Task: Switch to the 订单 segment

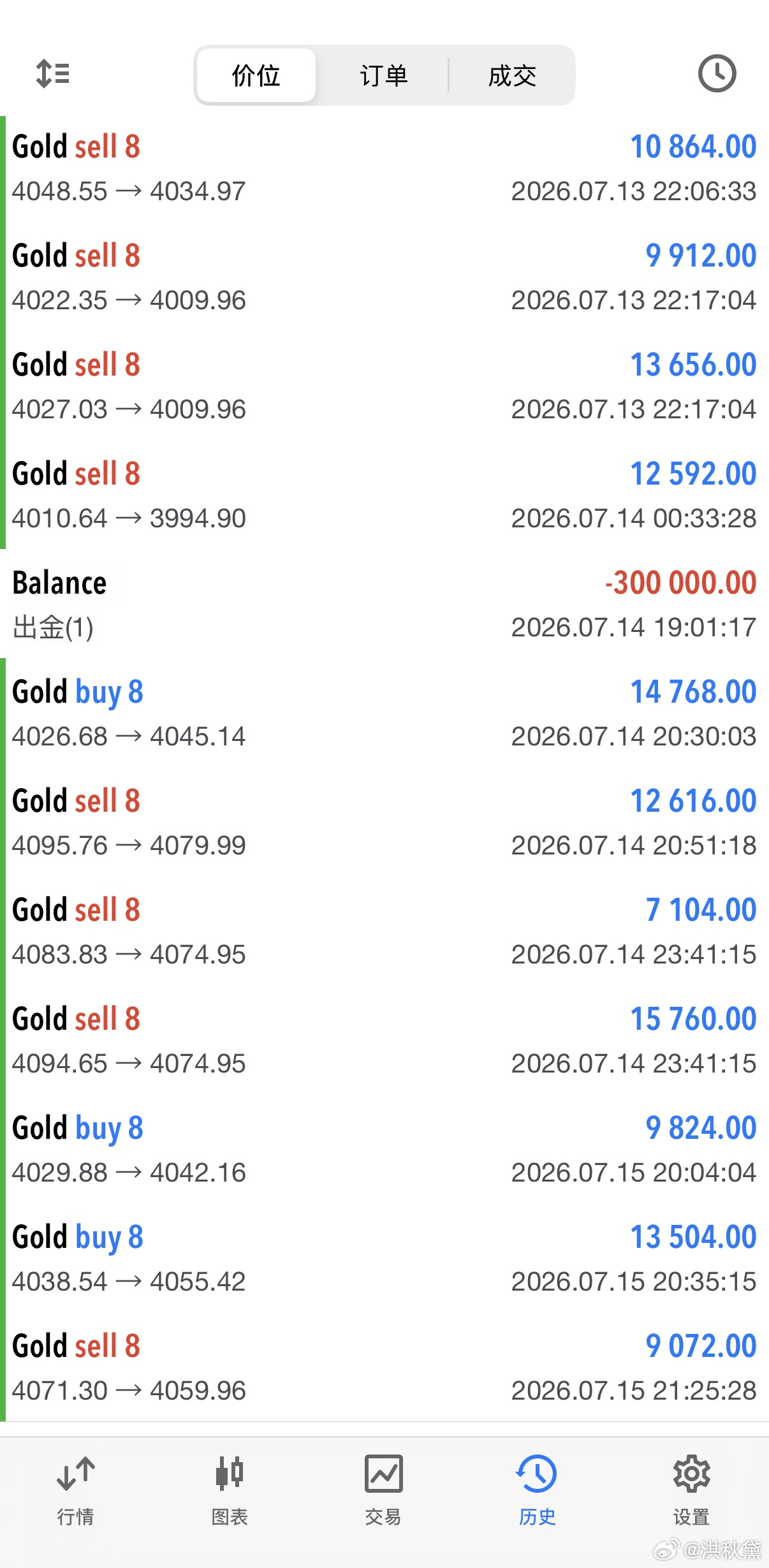Action: coord(383,75)
